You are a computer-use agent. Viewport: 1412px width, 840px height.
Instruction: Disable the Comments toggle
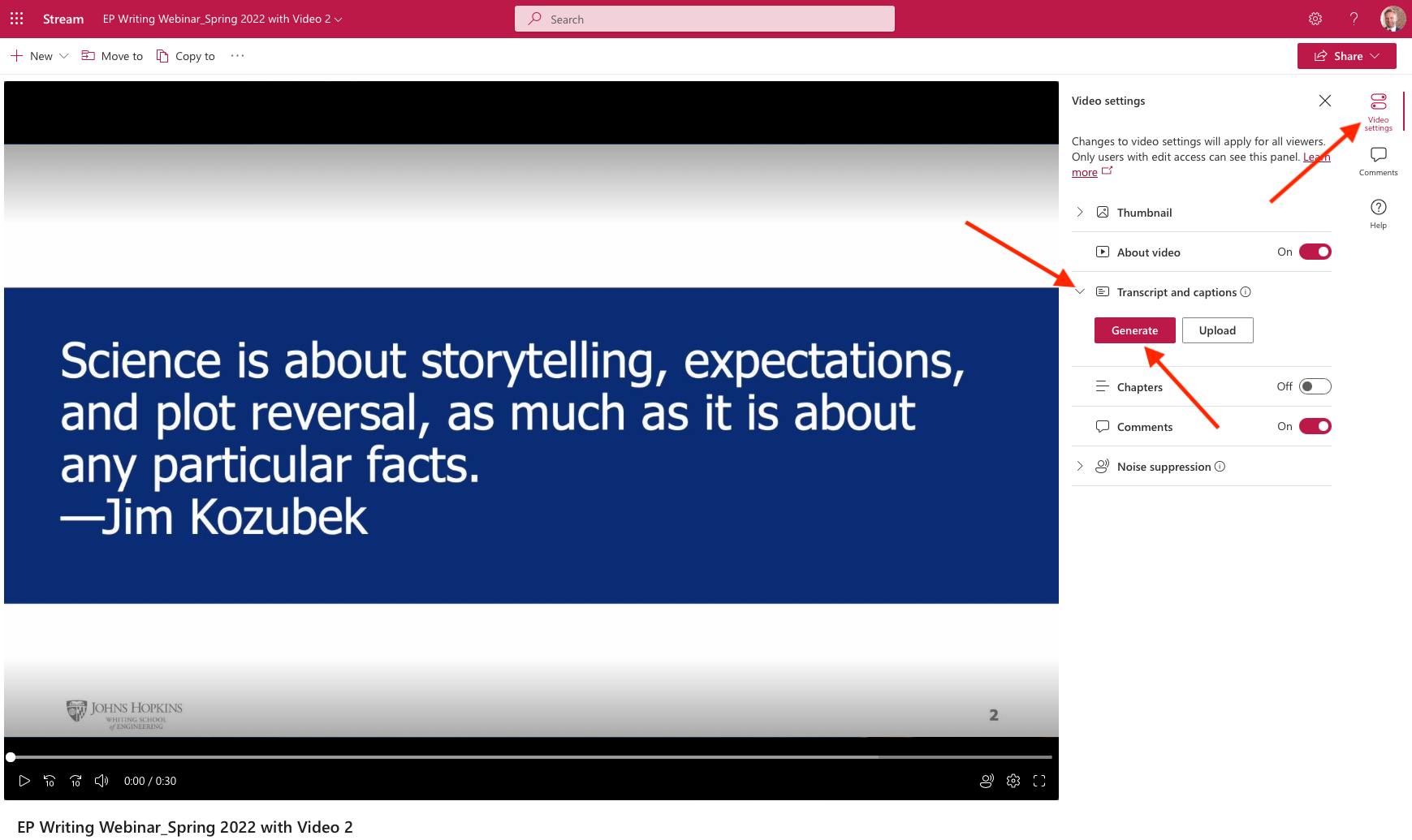tap(1315, 426)
